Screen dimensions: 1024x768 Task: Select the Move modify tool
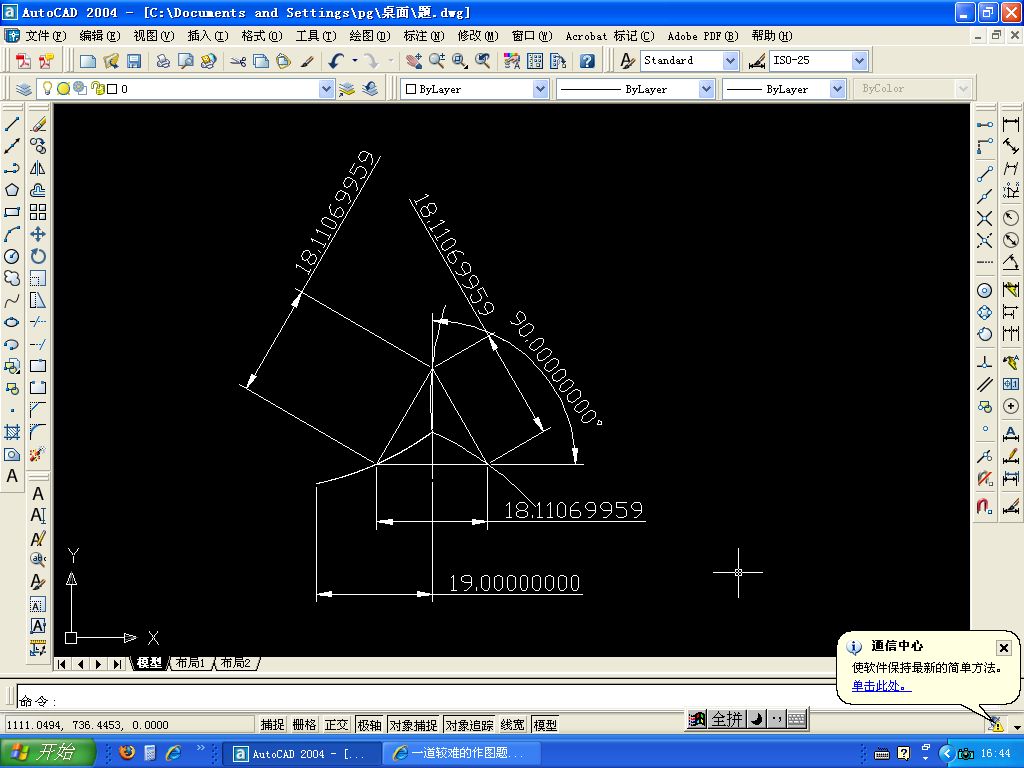(38, 234)
